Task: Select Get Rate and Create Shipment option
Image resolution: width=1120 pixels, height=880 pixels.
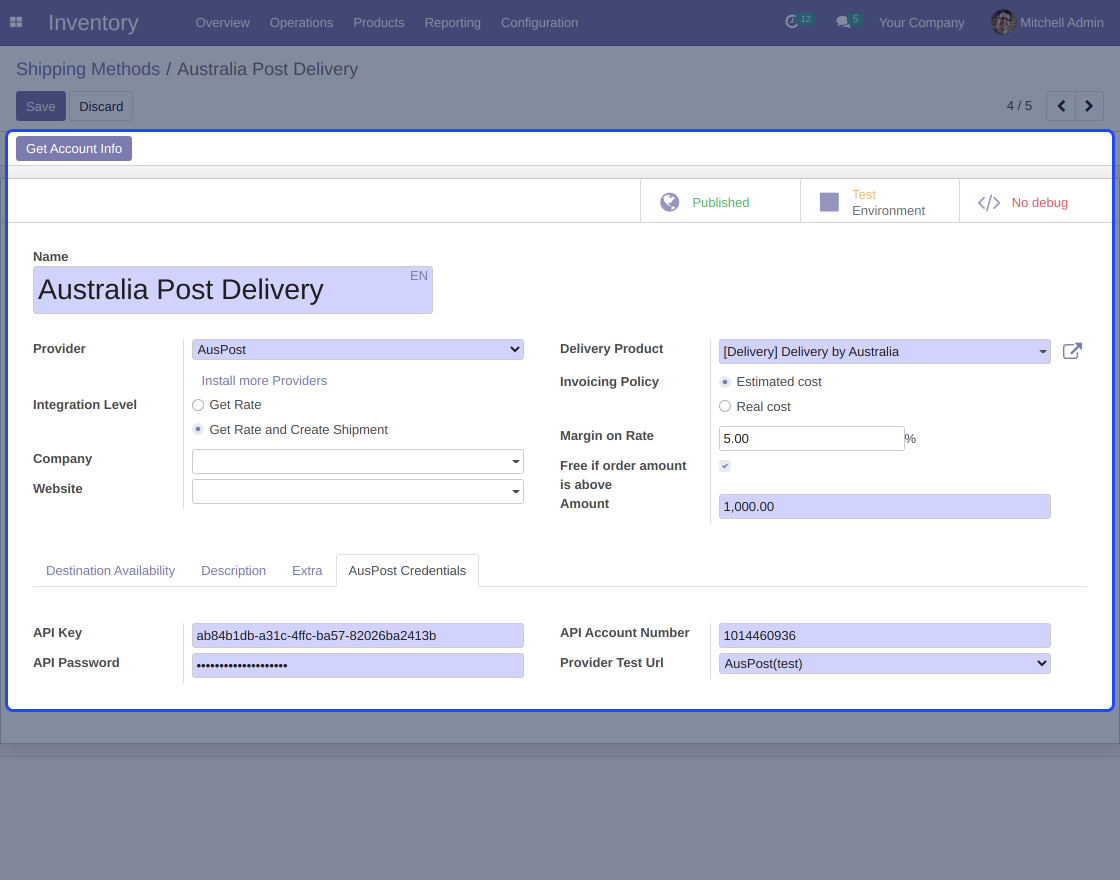Action: pyautogui.click(x=198, y=429)
